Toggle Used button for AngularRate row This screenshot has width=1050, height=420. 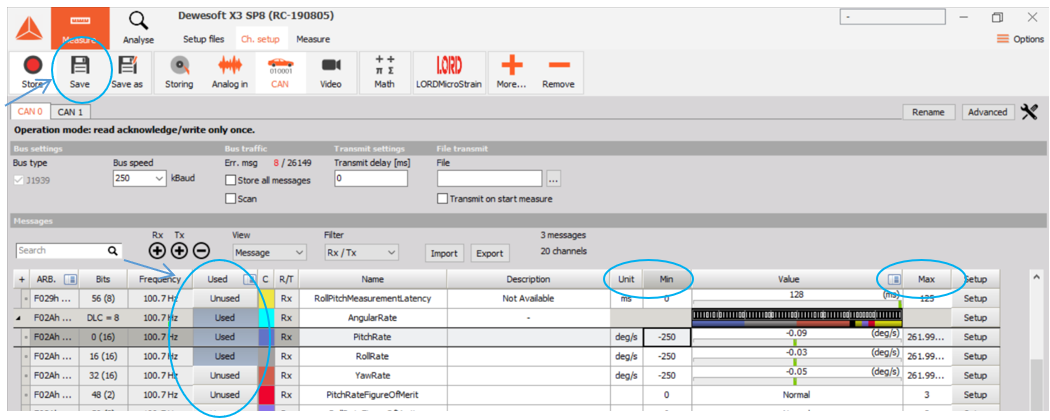coord(225,318)
